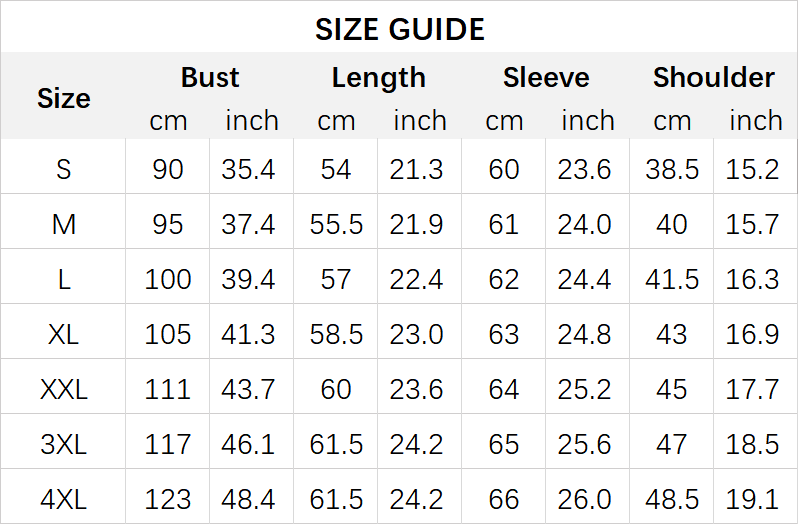The image size is (798, 524).
Task: Select the Size header cell
Action: point(63,98)
